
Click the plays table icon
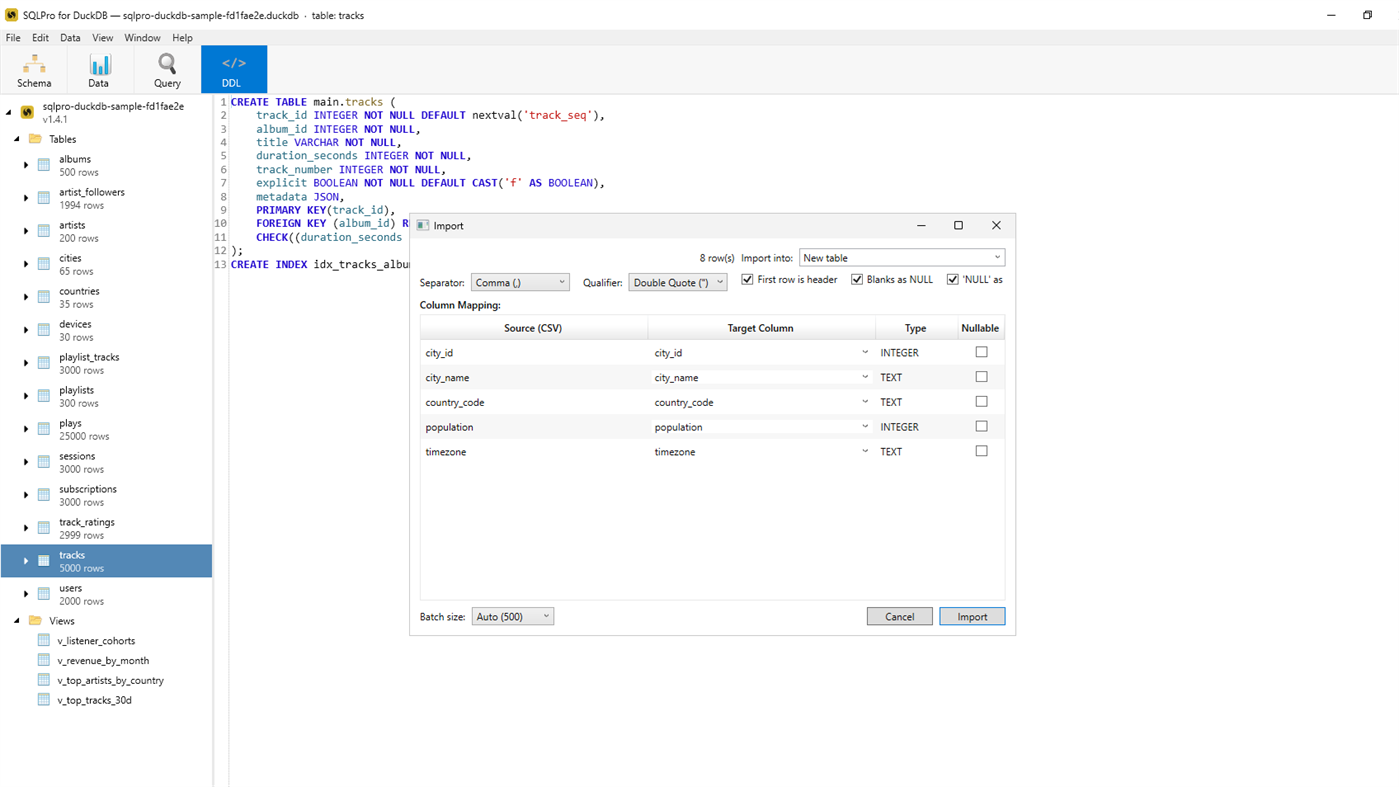coord(44,429)
